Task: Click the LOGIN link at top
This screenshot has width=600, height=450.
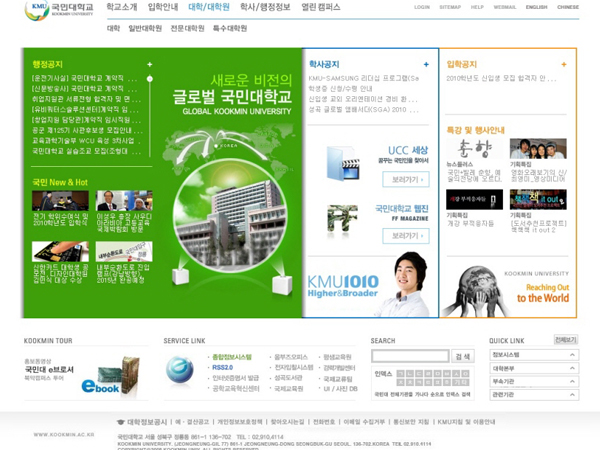Action: pyautogui.click(x=422, y=7)
